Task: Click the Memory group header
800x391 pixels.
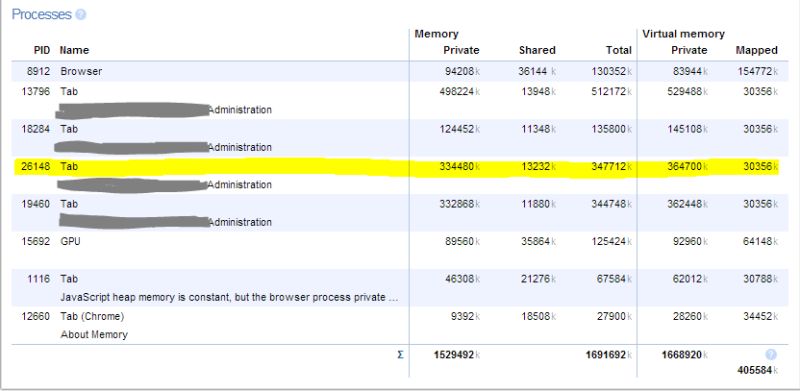Action: click(x=436, y=34)
